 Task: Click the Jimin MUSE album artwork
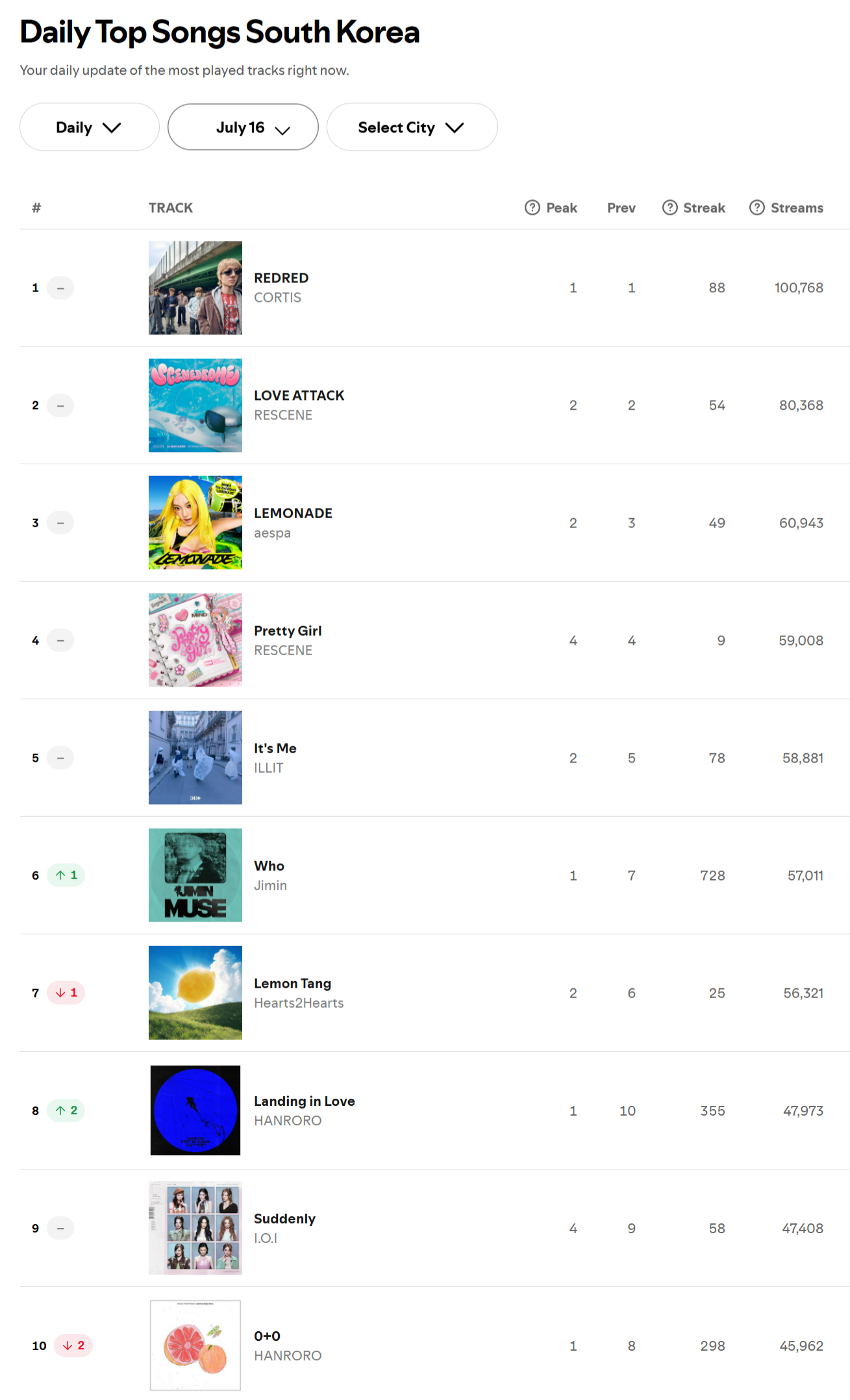click(195, 875)
